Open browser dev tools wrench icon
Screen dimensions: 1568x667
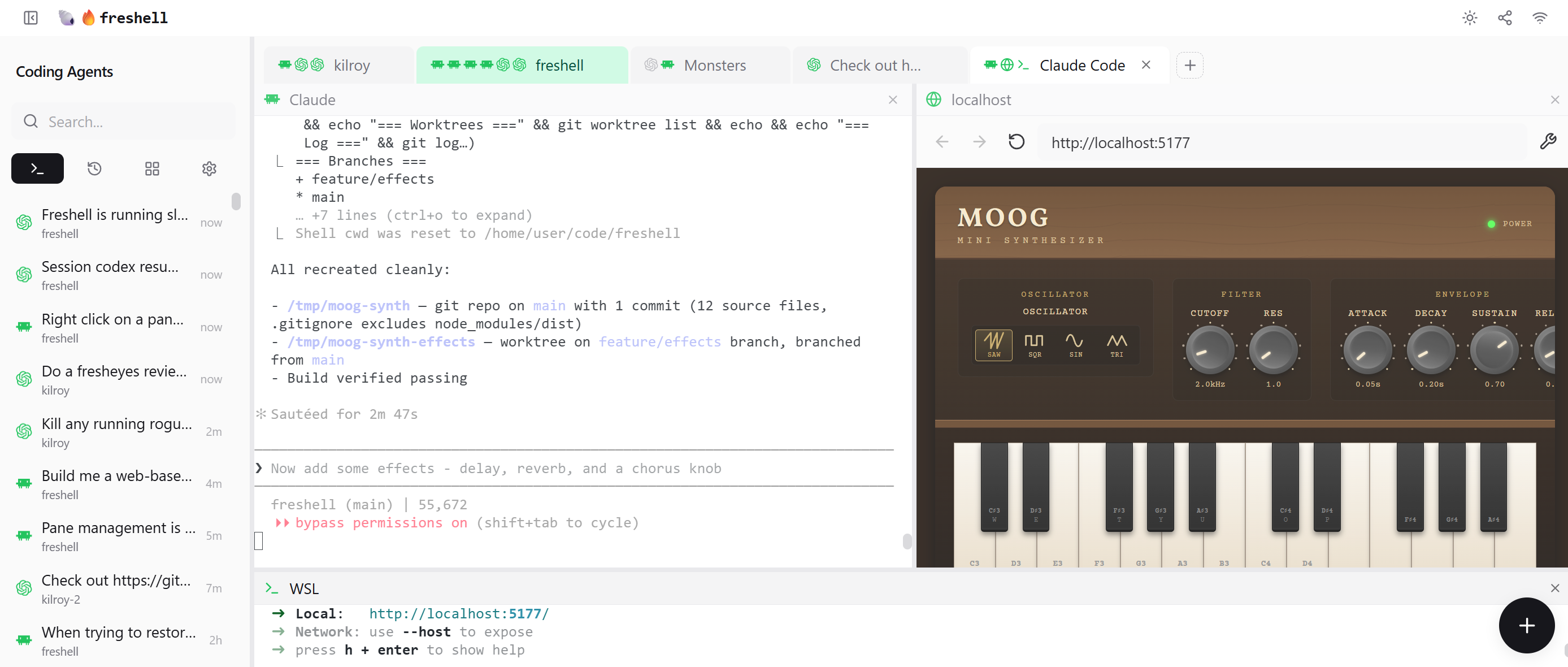[1548, 141]
